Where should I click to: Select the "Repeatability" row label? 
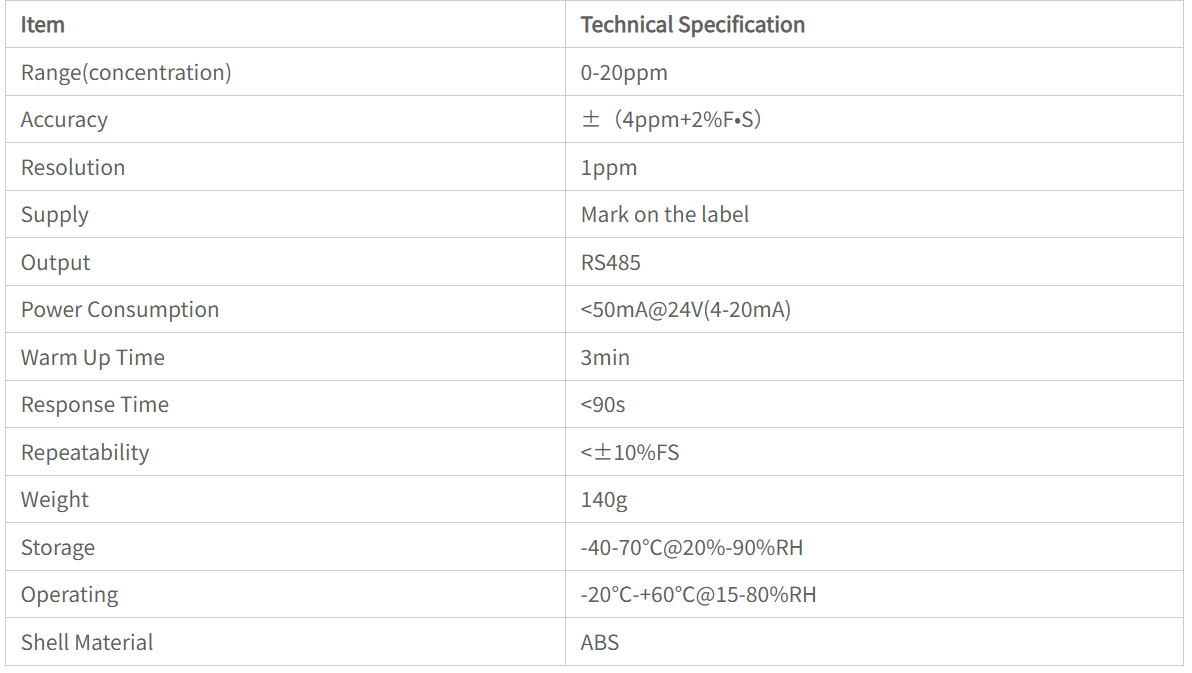[85, 453]
